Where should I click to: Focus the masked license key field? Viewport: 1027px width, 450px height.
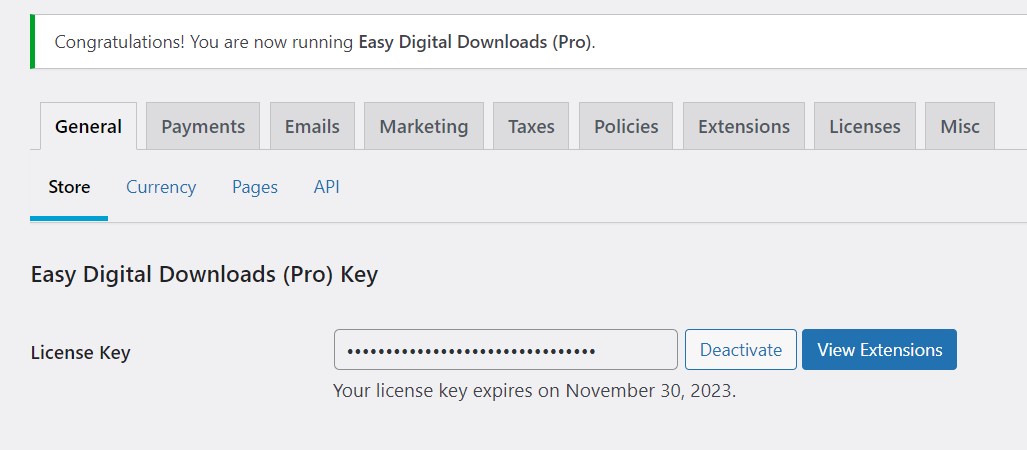(x=505, y=350)
